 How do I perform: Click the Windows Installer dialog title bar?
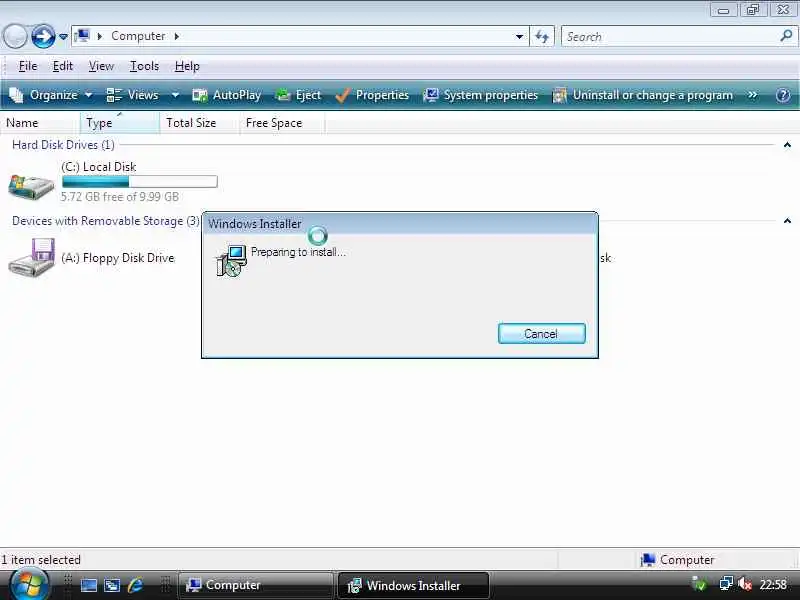[399, 223]
